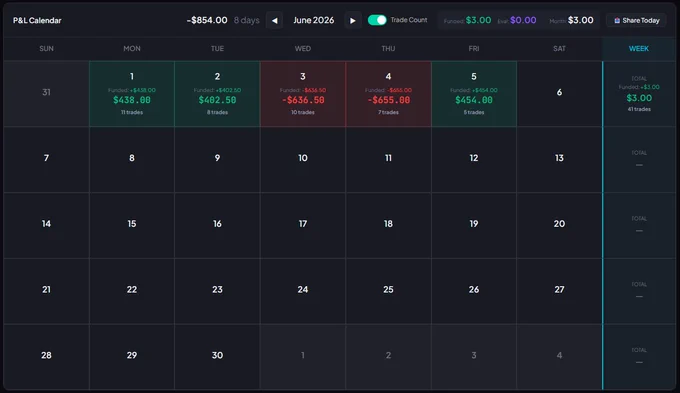This screenshot has height=393, width=680.
Task: Toggle the Trade Count switch off
Action: [377, 20]
